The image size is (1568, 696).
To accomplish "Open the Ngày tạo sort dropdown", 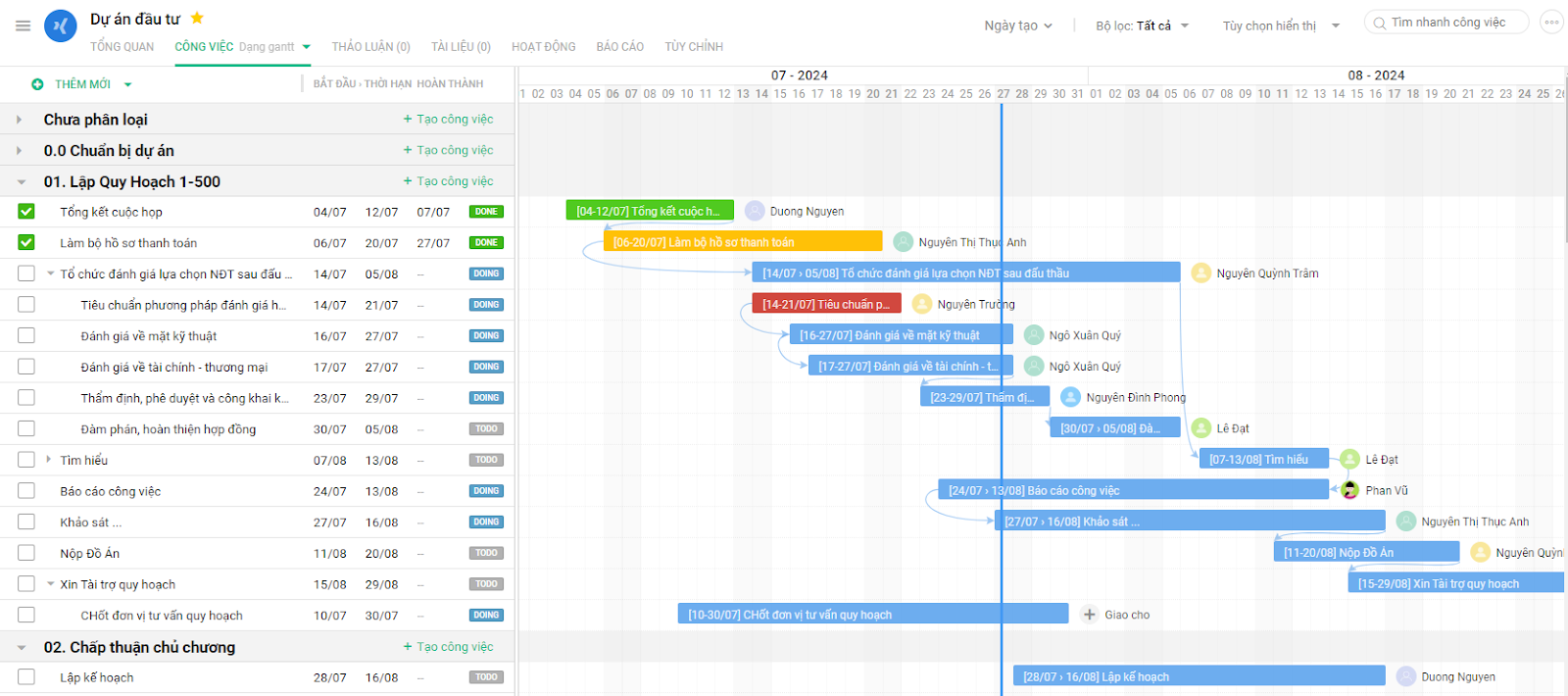I will point(1018,25).
